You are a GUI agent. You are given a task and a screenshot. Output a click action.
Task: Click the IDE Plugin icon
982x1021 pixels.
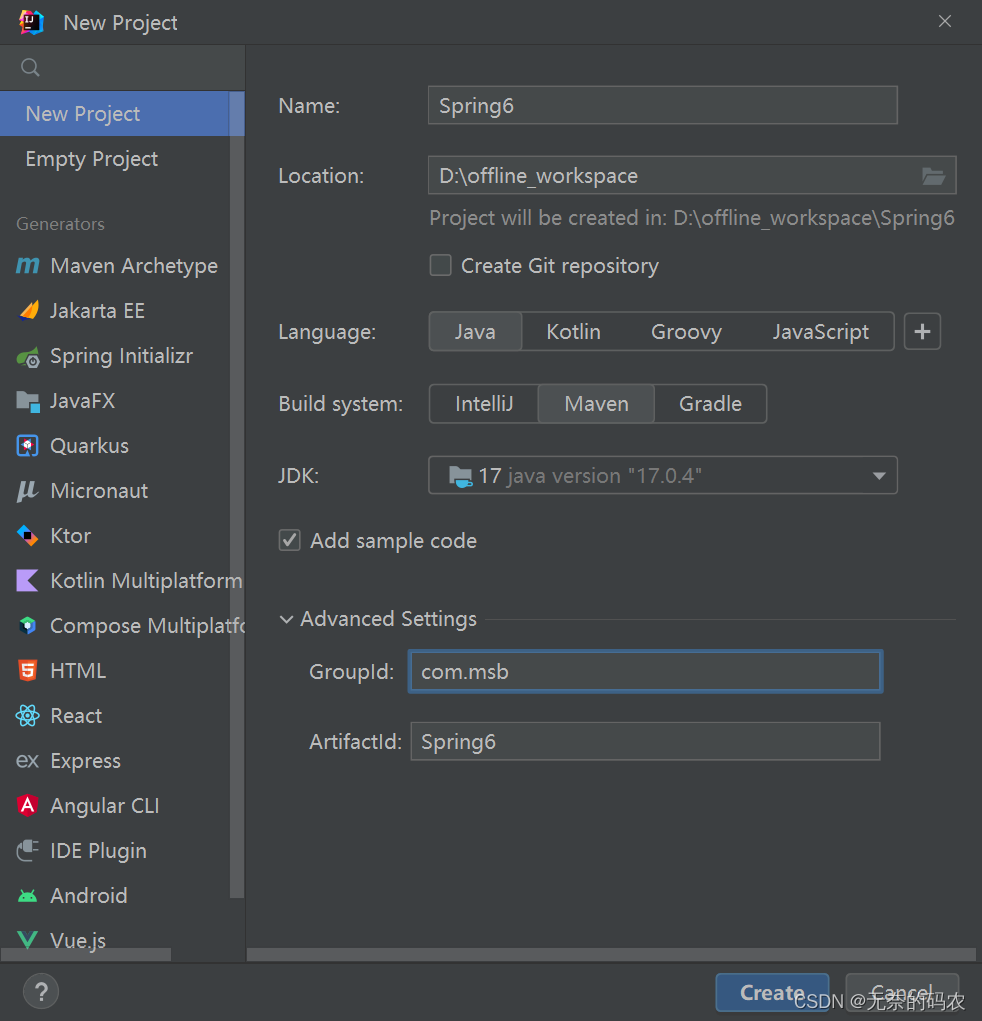[x=27, y=850]
